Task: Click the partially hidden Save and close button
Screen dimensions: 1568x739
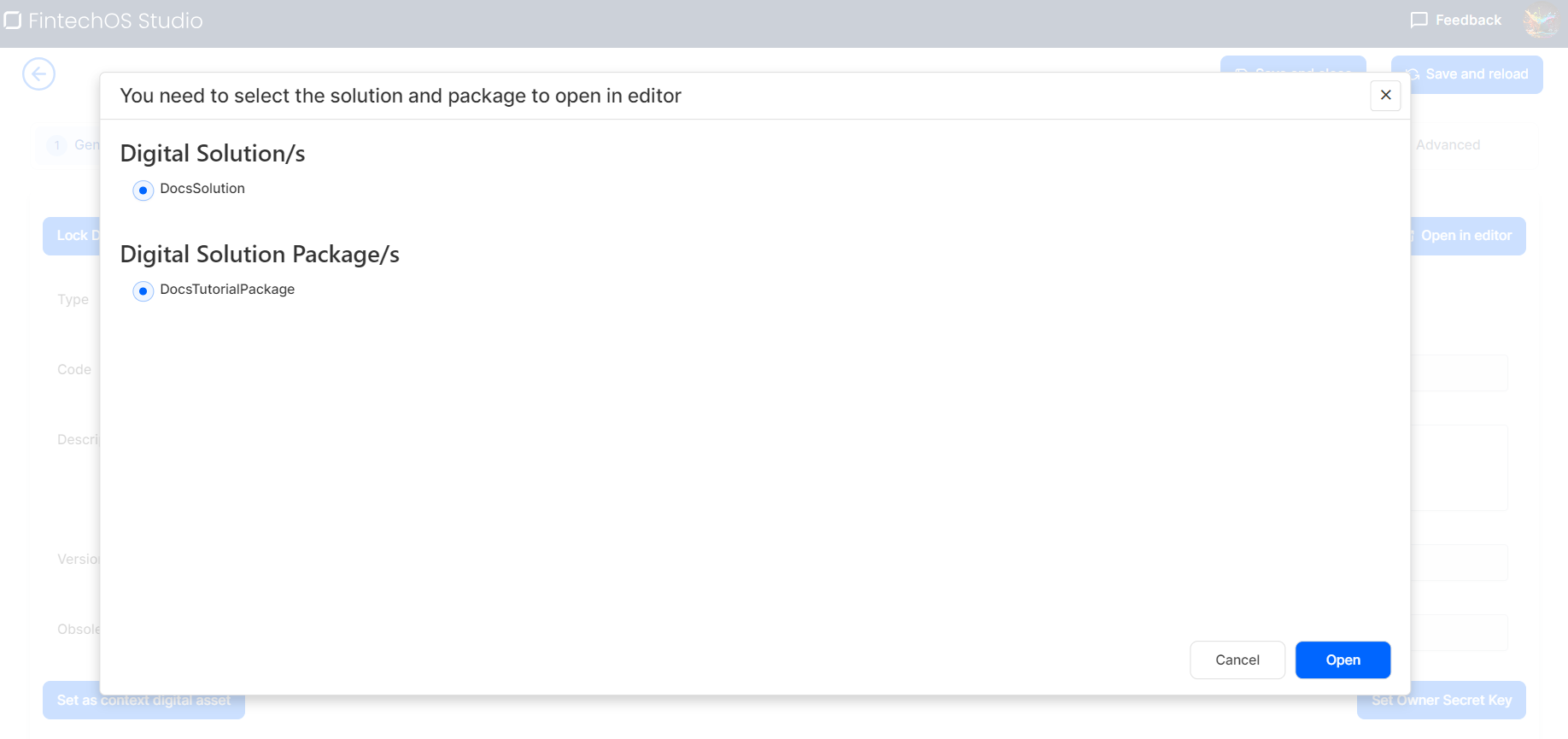Action: coord(1293,65)
